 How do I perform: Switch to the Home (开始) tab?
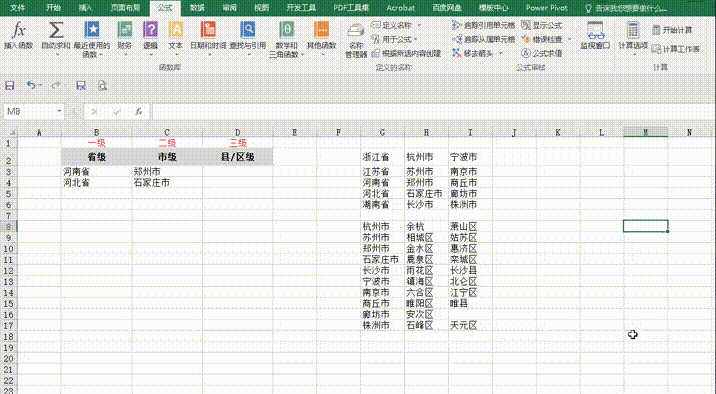coord(53,8)
